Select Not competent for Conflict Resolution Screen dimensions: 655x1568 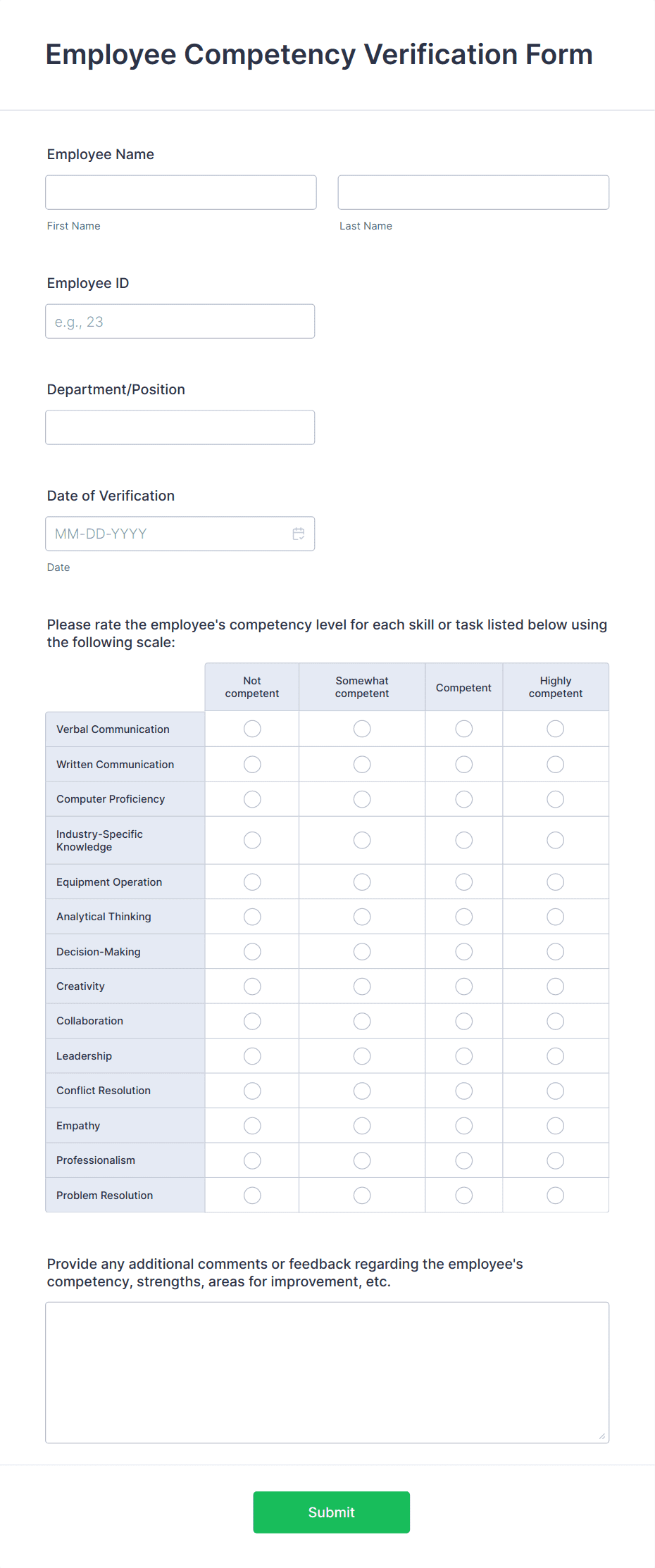click(251, 1090)
